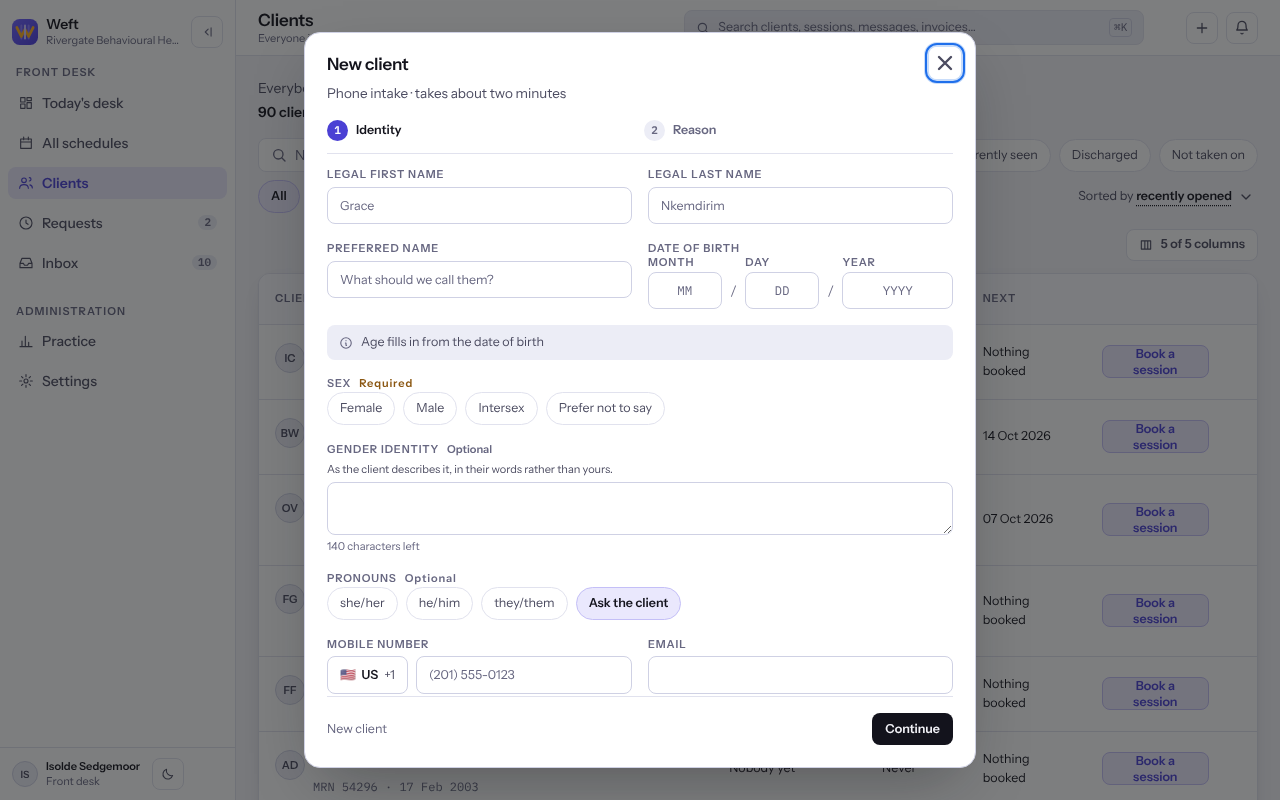
Task: Switch to the Reason step
Action: click(681, 130)
